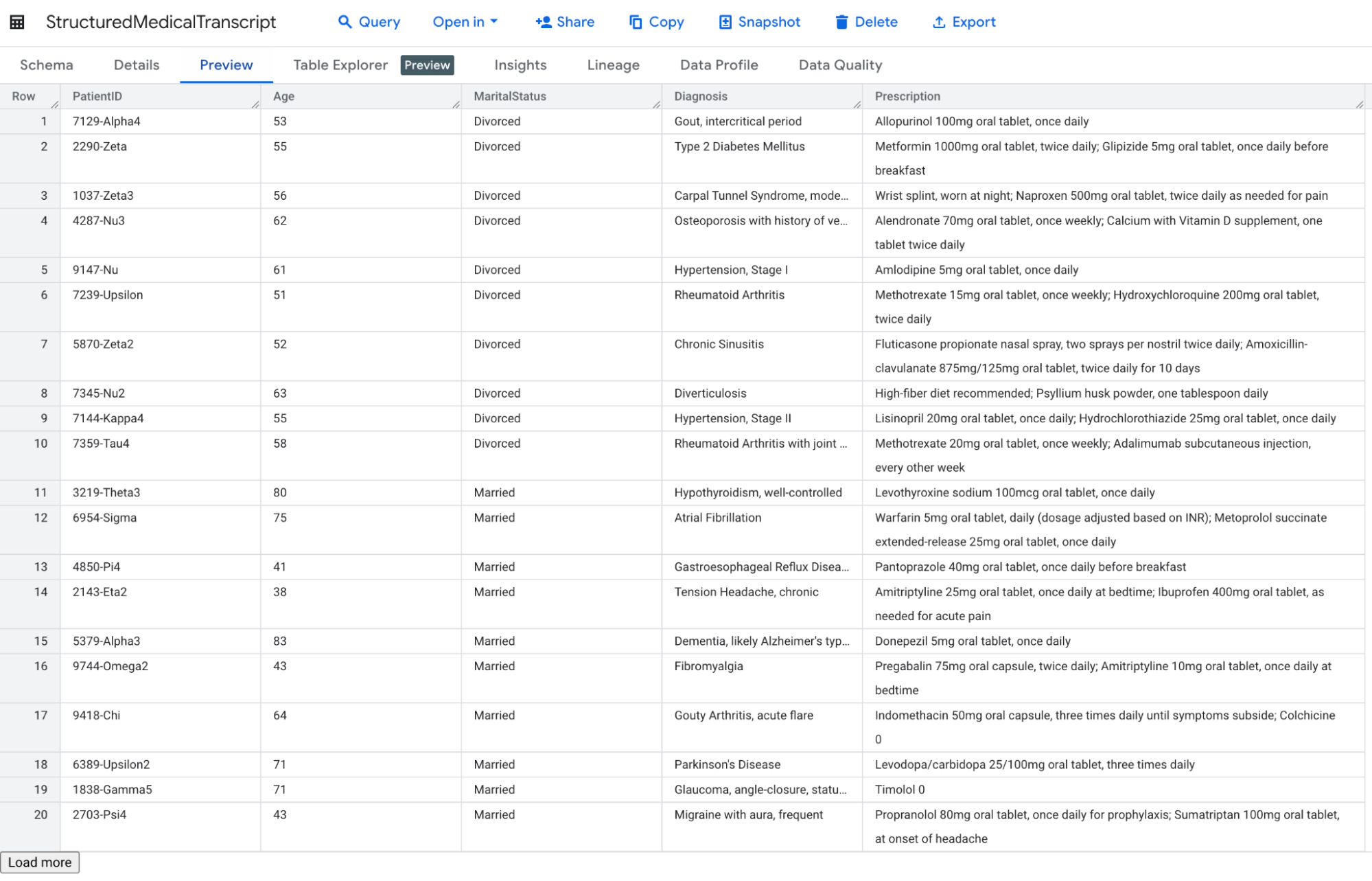This screenshot has width=1372, height=881.
Task: Click the table icon beside StructuredMedicalTranscript
Action: click(x=17, y=22)
